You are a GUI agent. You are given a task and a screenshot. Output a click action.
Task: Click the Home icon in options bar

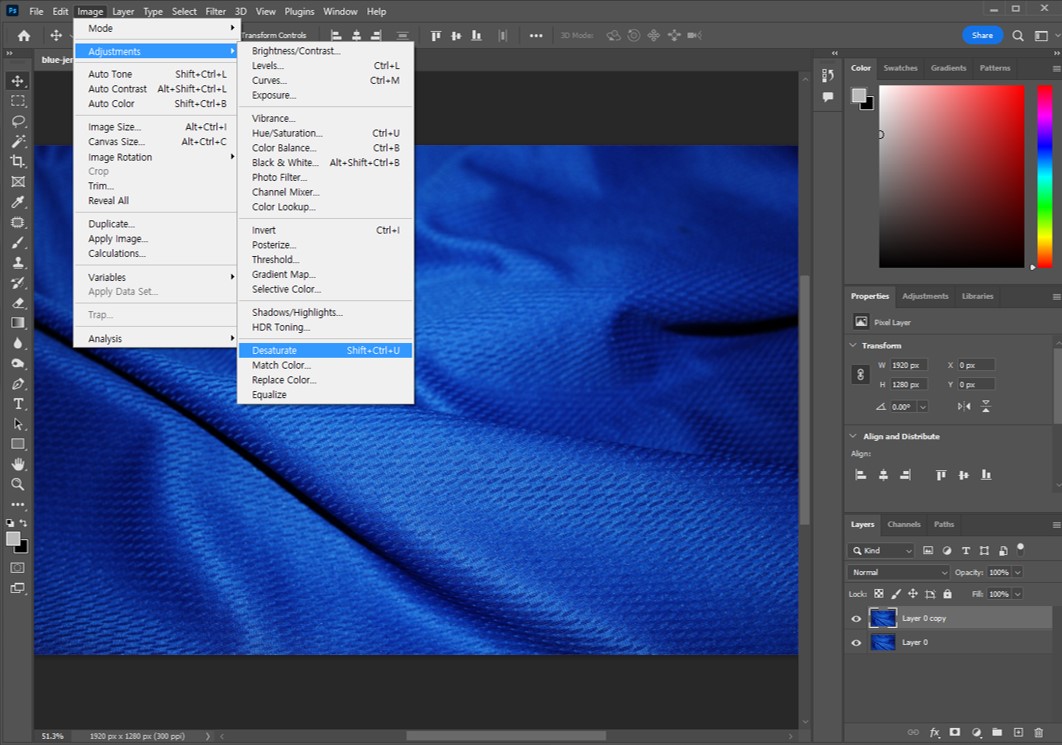[x=24, y=35]
